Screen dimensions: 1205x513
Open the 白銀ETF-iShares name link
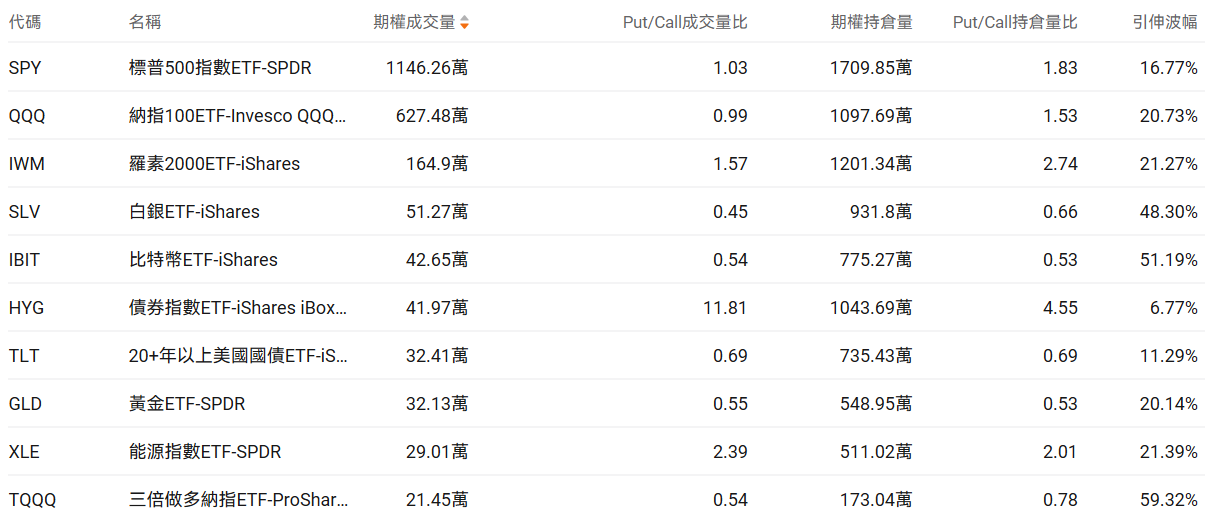click(194, 212)
